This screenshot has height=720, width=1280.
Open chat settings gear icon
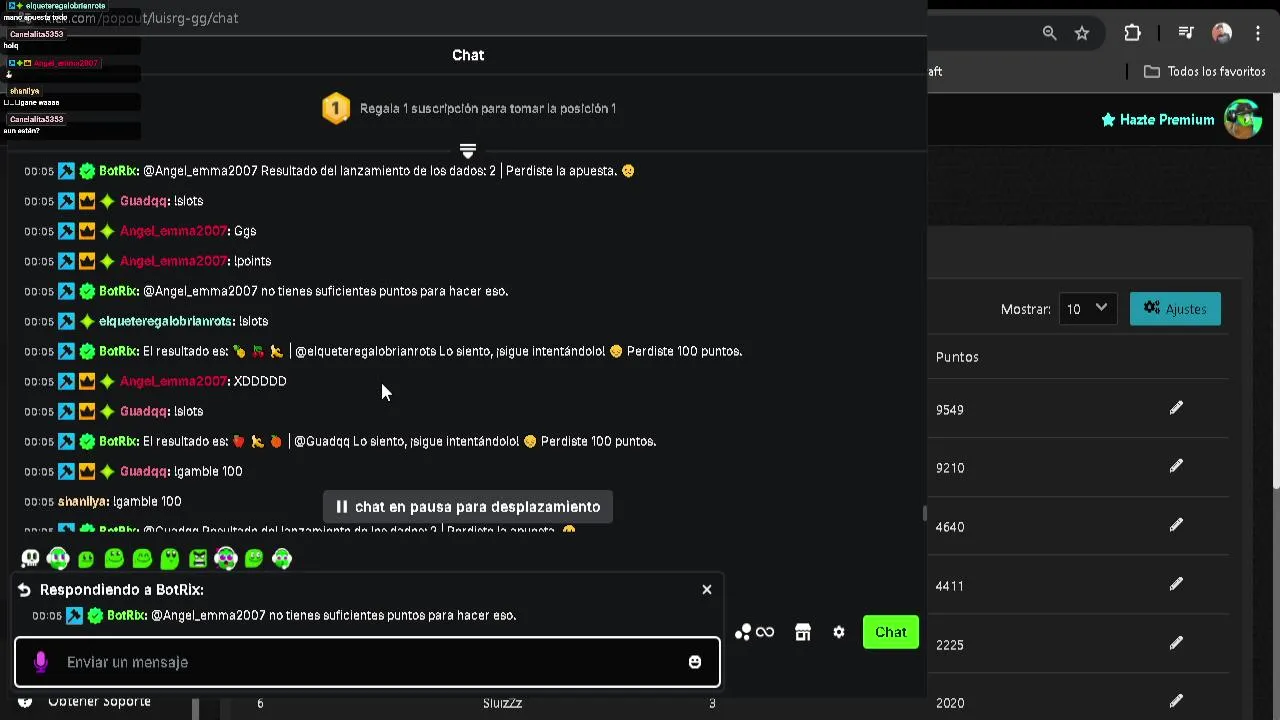click(839, 632)
